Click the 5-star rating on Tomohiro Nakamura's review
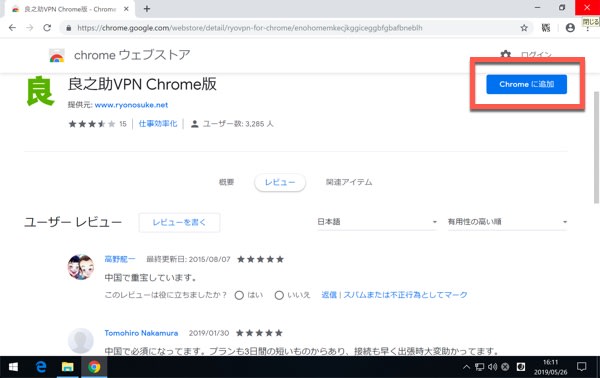The image size is (600, 378). click(259, 333)
